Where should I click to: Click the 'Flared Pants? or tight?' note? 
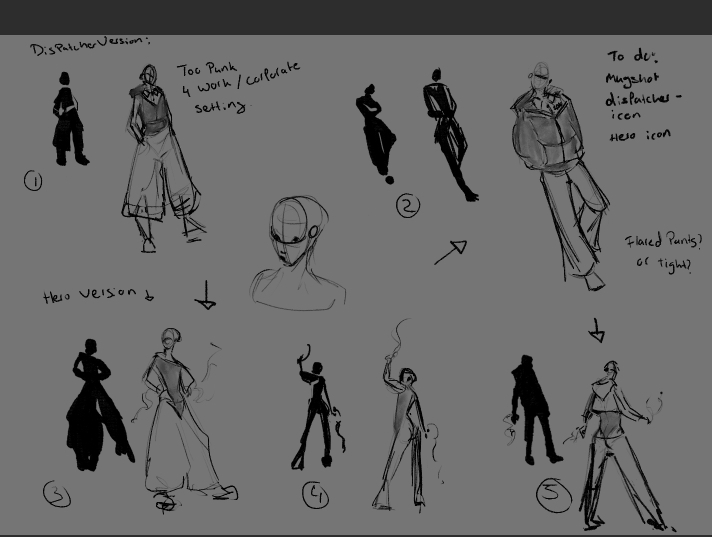coord(663,253)
